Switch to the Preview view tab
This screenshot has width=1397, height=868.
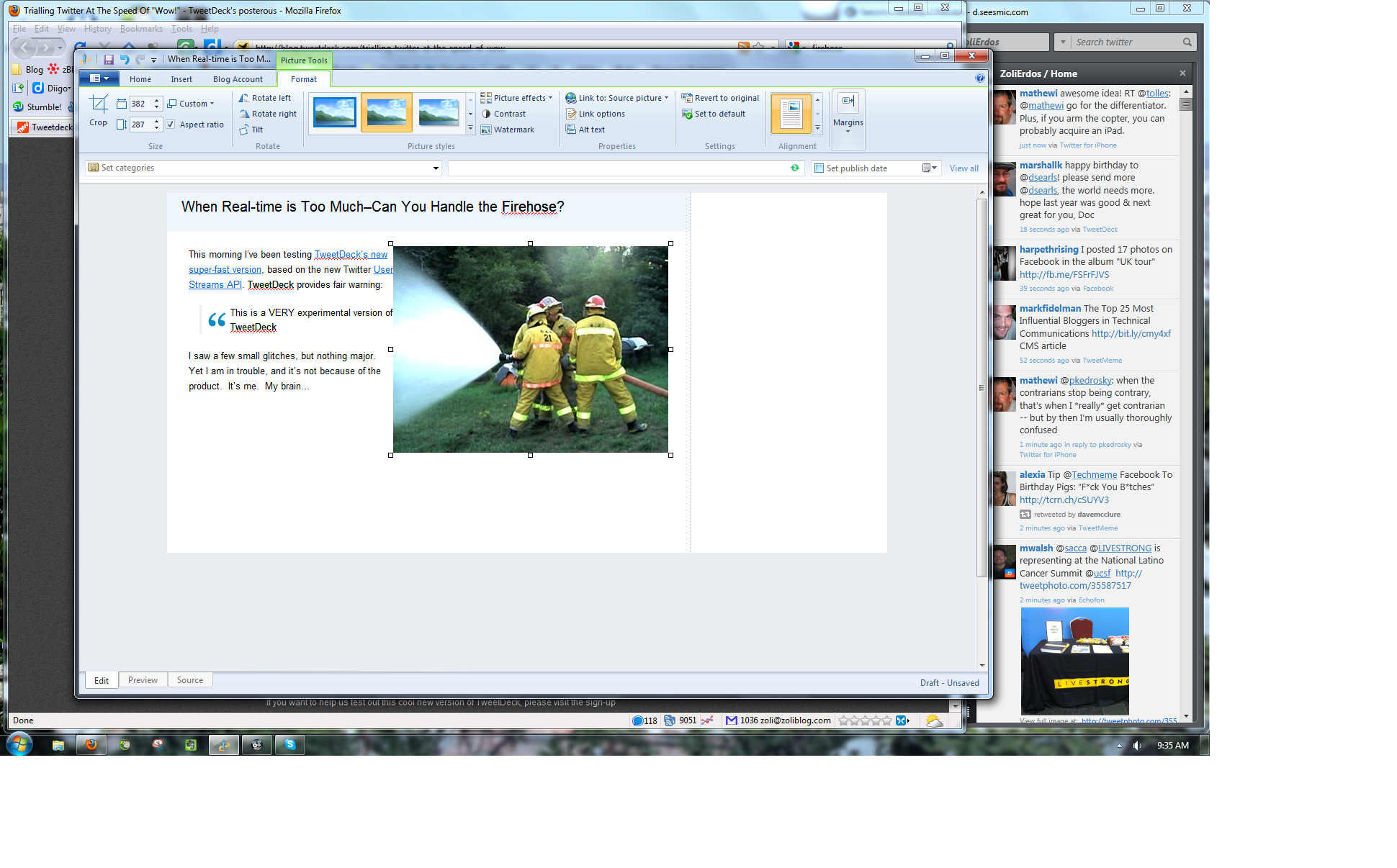pos(143,680)
